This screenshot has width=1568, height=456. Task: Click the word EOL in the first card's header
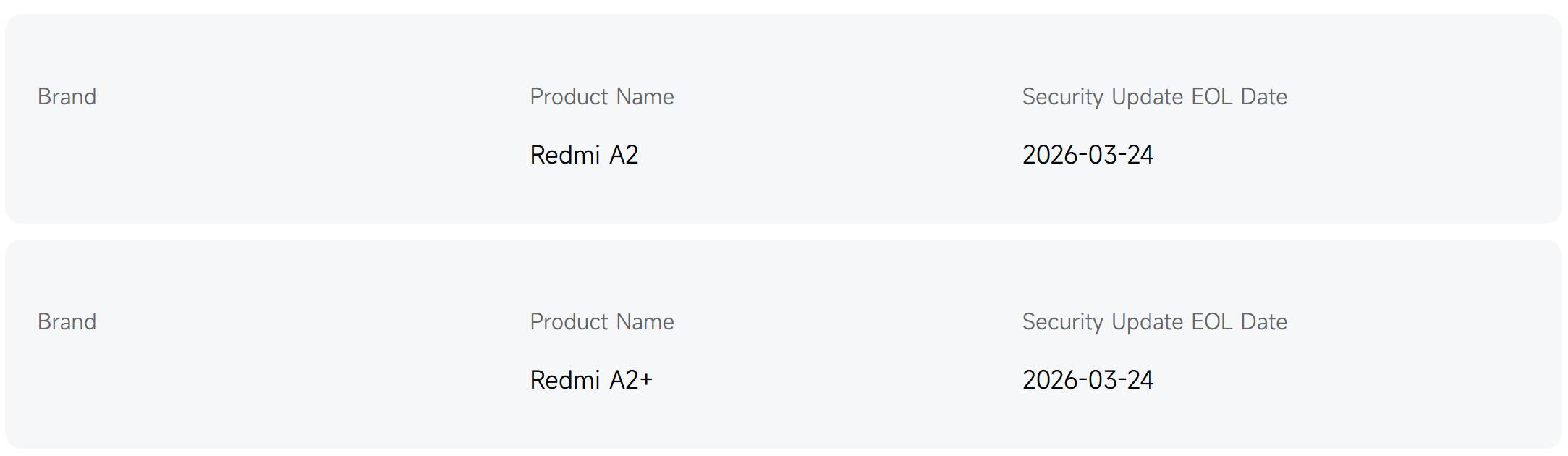(1211, 97)
